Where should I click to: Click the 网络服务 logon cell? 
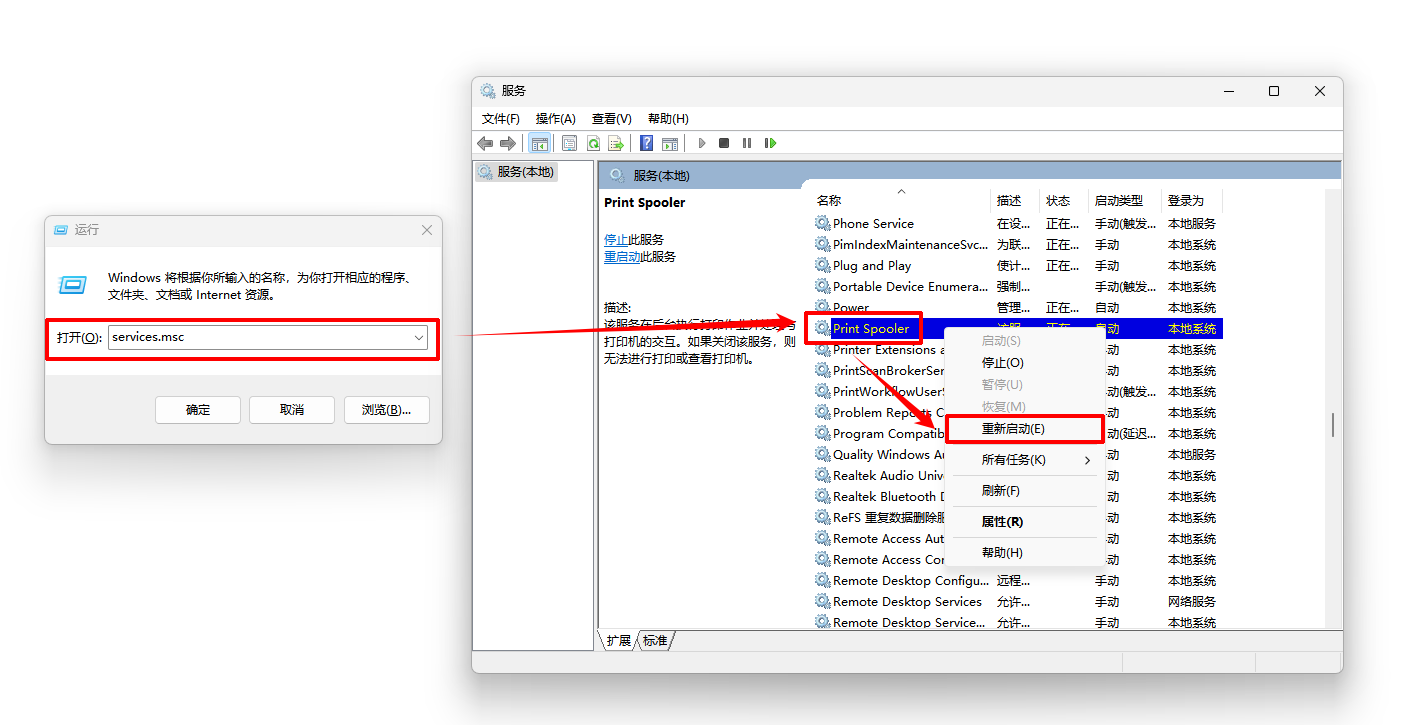[1192, 601]
